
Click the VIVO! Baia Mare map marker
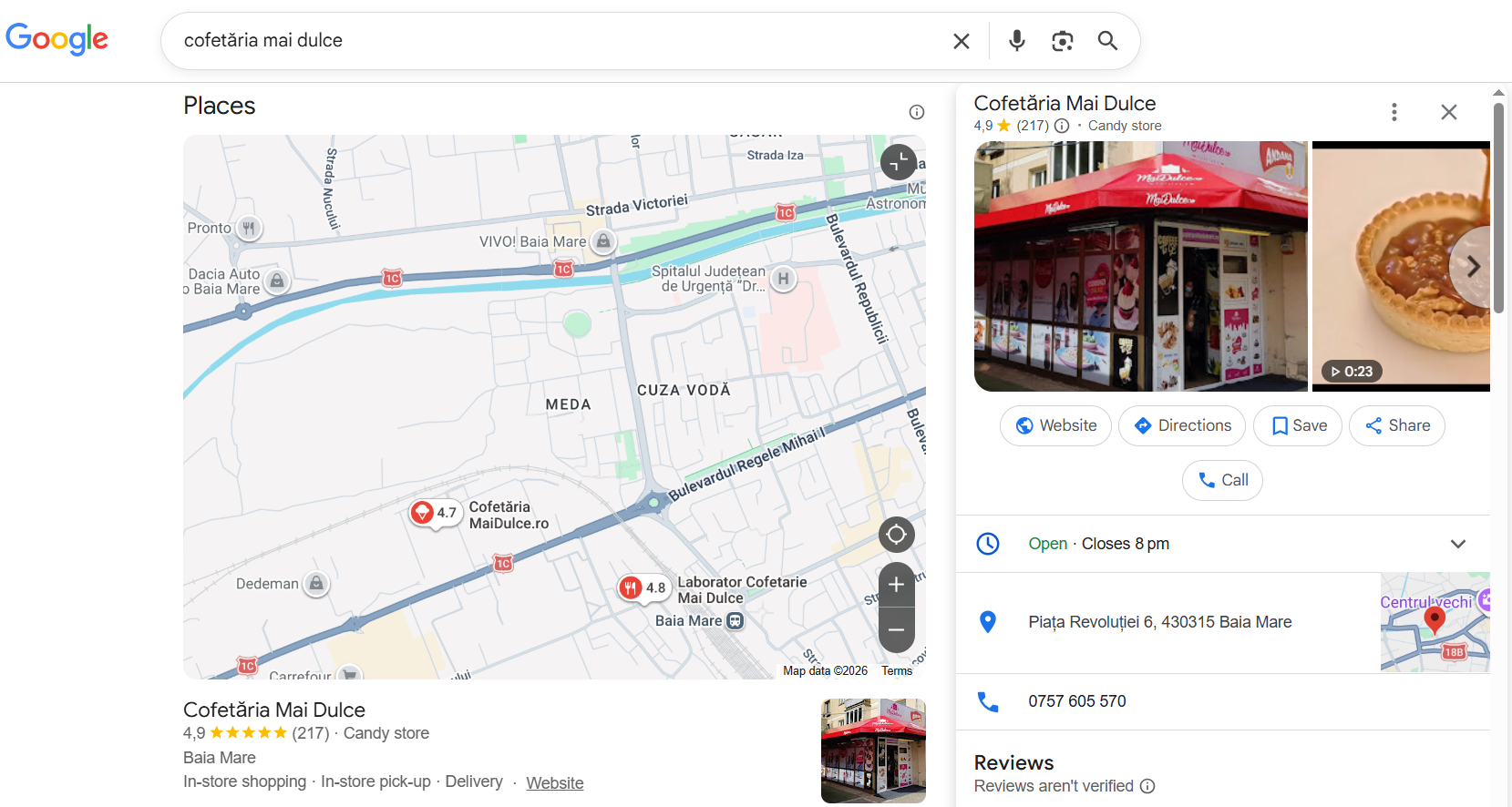[x=603, y=241]
